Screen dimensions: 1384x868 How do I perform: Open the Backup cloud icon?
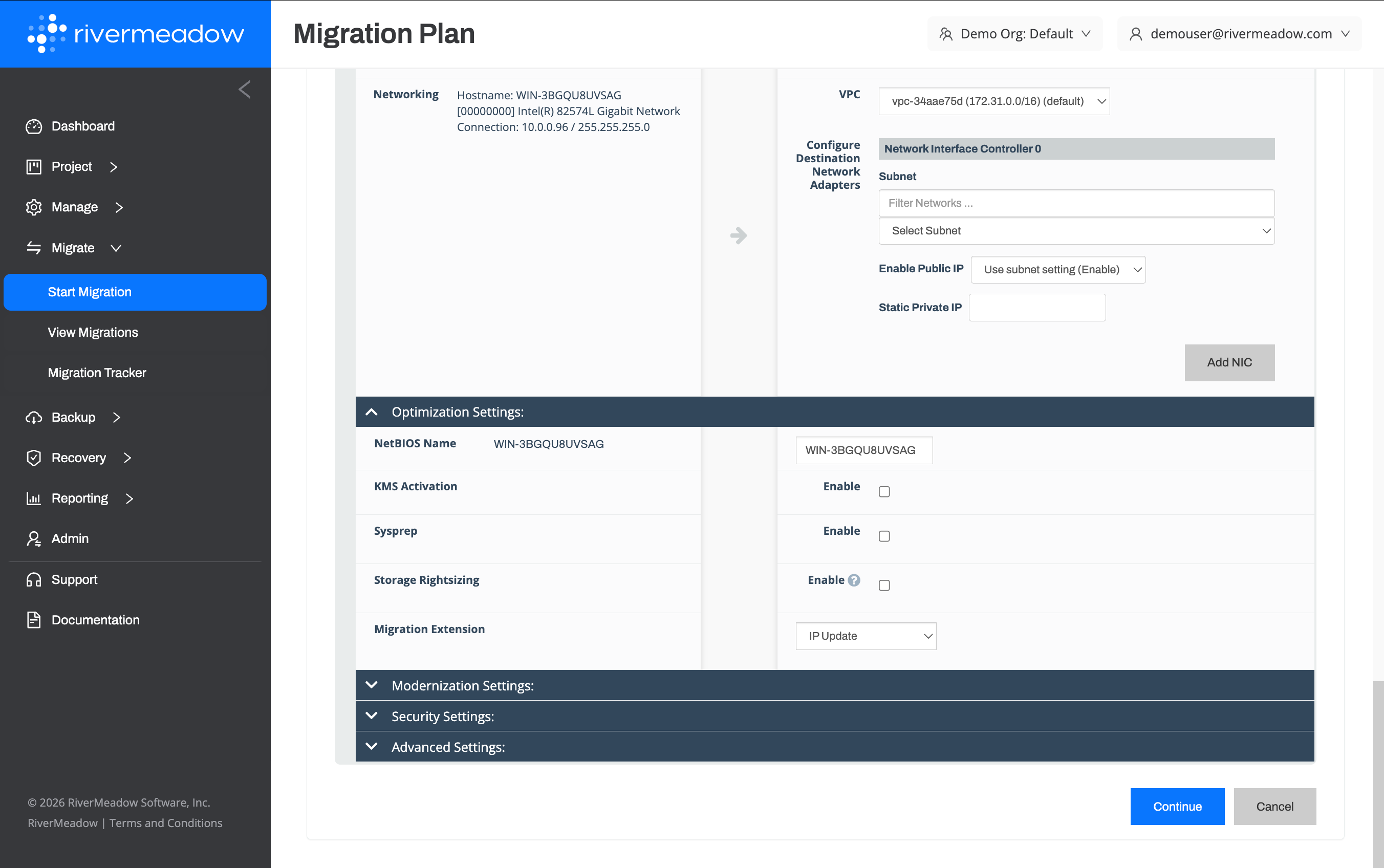tap(34, 417)
